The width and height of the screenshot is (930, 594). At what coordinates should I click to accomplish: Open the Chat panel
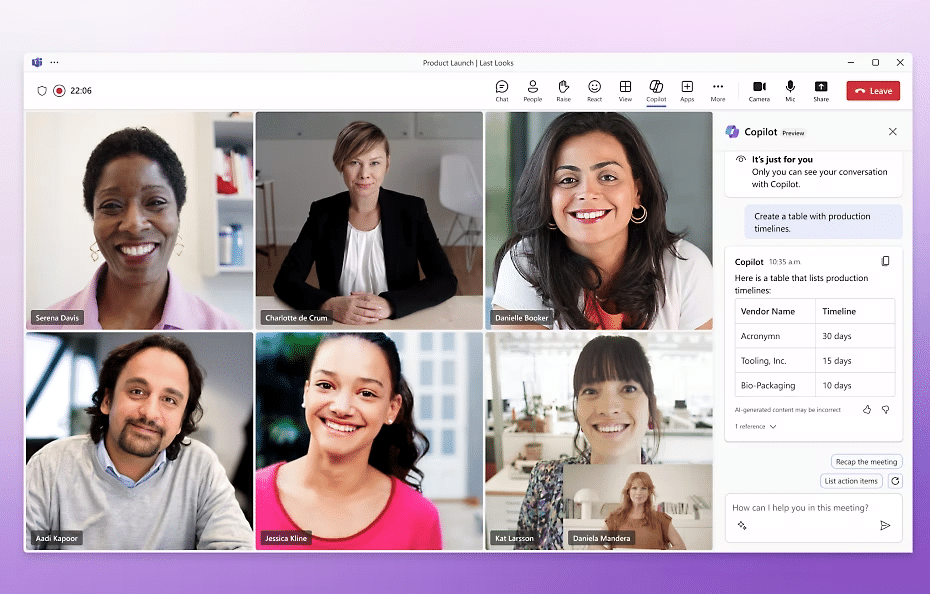tap(502, 90)
